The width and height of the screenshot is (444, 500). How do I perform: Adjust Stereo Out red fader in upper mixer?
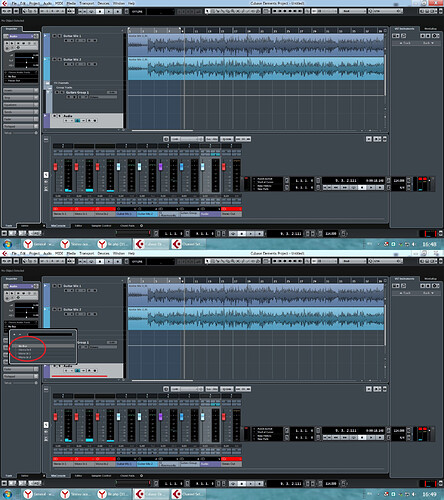[224, 167]
